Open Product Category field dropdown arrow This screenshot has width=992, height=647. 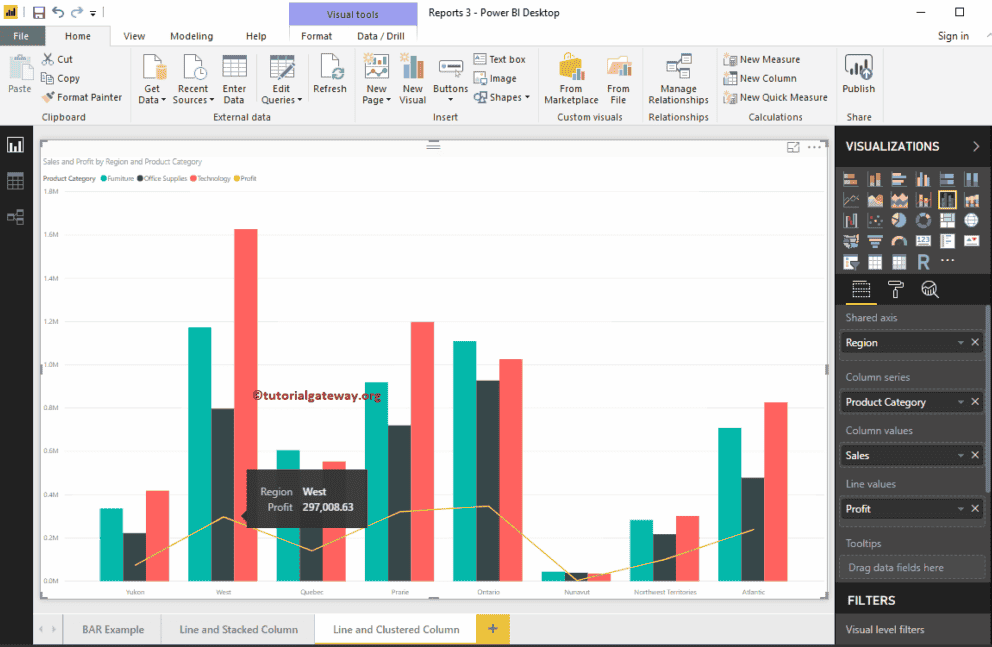click(x=960, y=402)
